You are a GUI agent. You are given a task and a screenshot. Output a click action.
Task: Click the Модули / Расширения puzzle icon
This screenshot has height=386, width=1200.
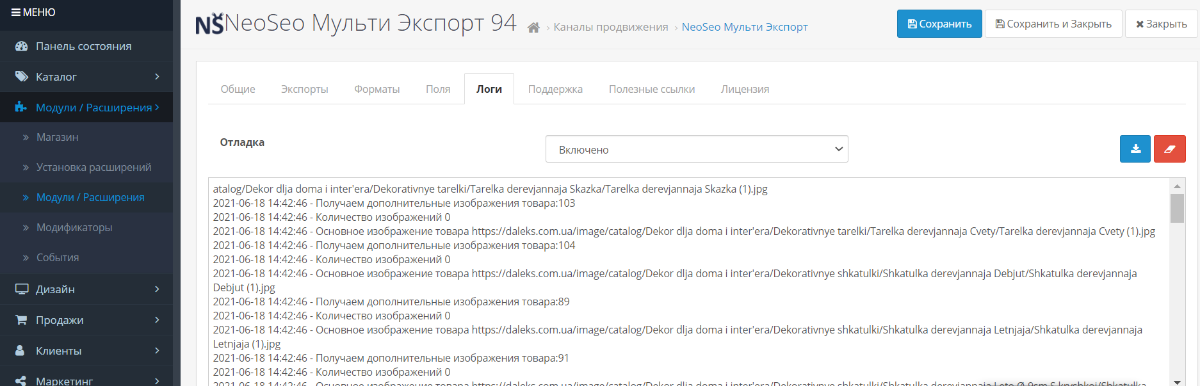pos(21,107)
